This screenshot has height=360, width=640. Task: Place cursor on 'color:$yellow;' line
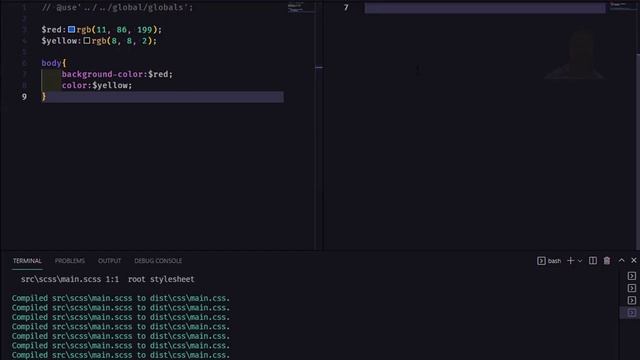pos(97,85)
